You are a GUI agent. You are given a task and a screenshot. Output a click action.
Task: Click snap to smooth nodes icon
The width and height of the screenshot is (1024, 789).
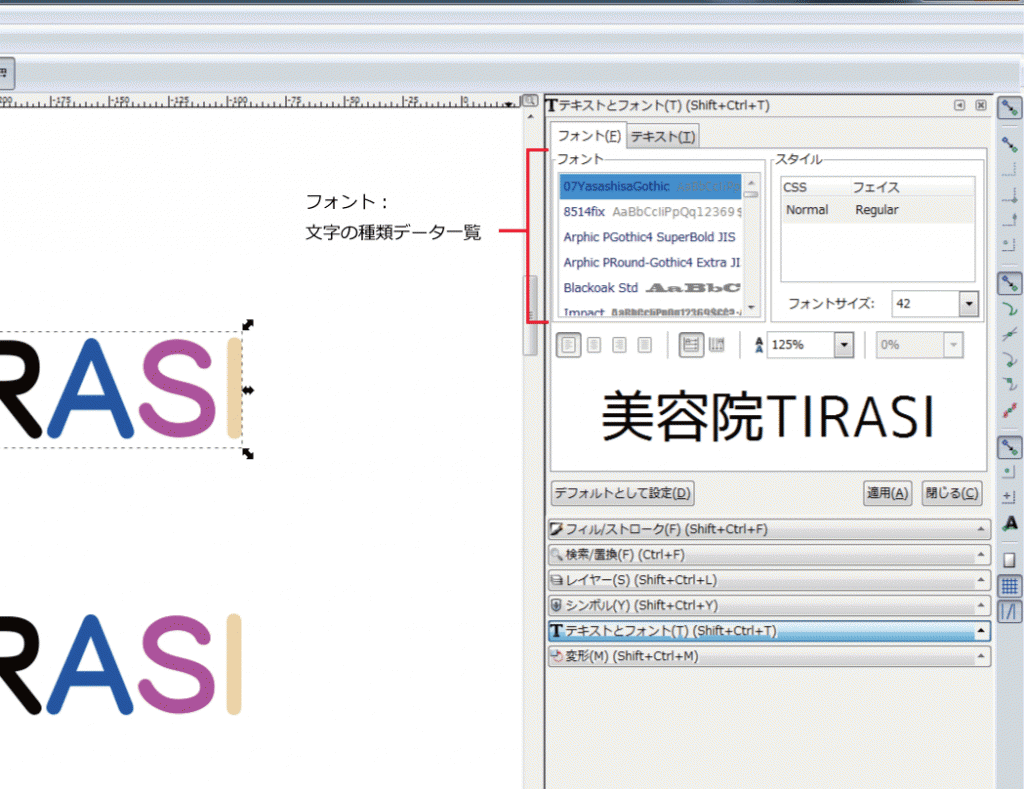tap(1010, 385)
